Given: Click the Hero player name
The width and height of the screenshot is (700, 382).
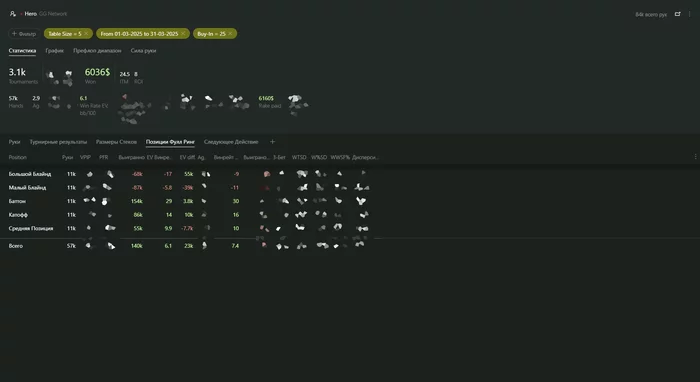Looking at the screenshot, I should pyautogui.click(x=30, y=14).
